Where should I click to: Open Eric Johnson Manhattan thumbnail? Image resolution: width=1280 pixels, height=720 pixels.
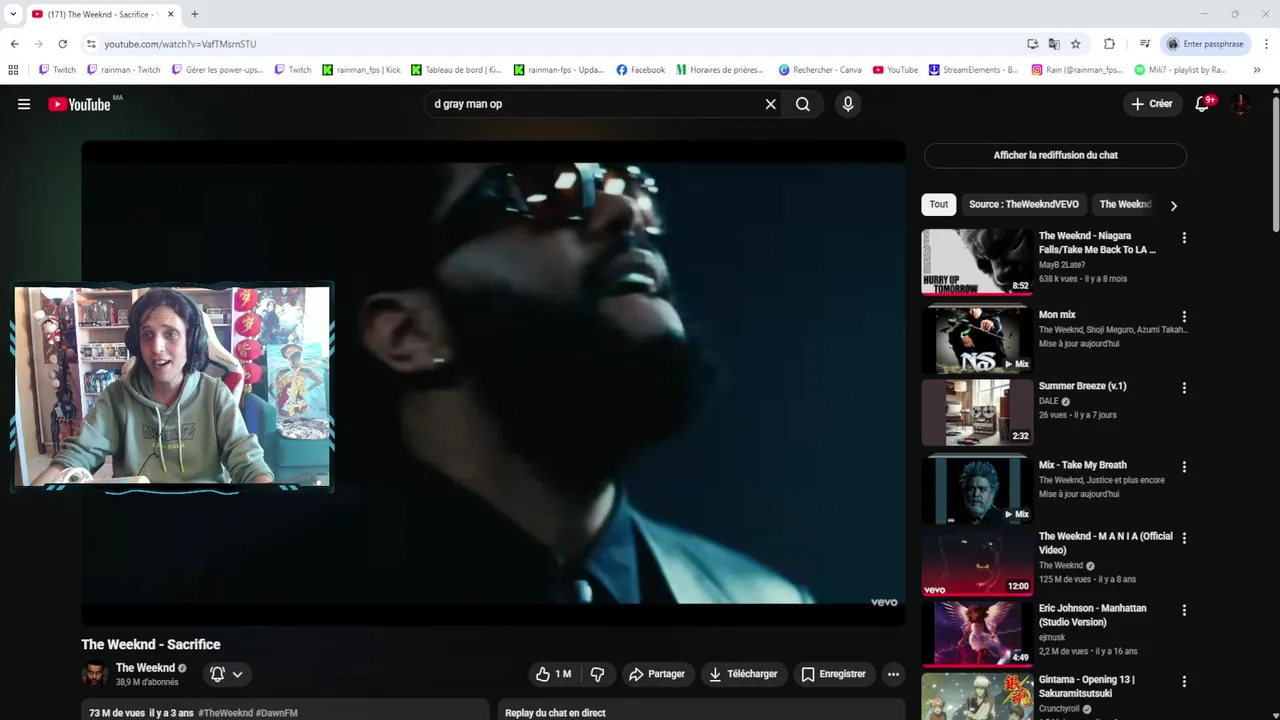click(x=977, y=634)
